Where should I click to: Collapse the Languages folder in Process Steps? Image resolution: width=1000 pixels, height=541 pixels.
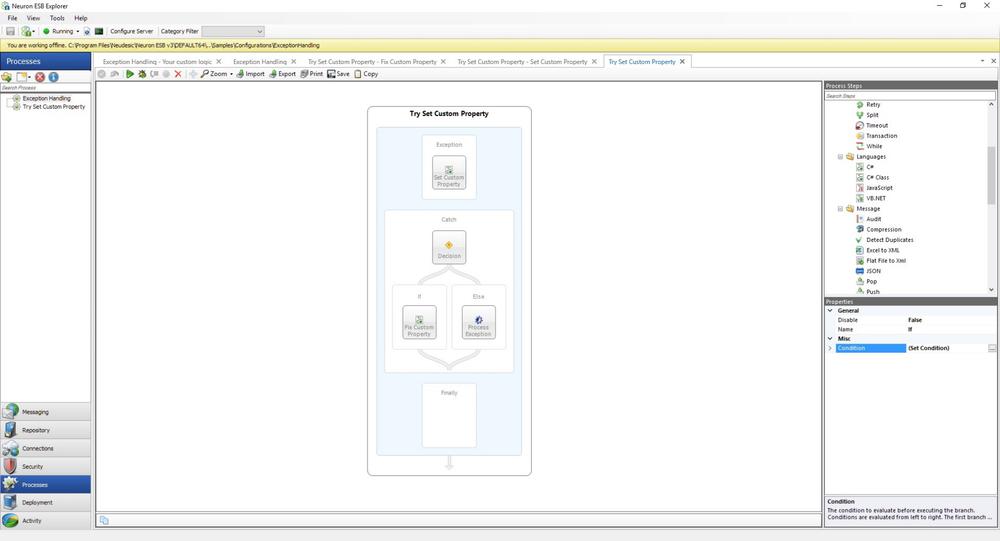[x=840, y=156]
